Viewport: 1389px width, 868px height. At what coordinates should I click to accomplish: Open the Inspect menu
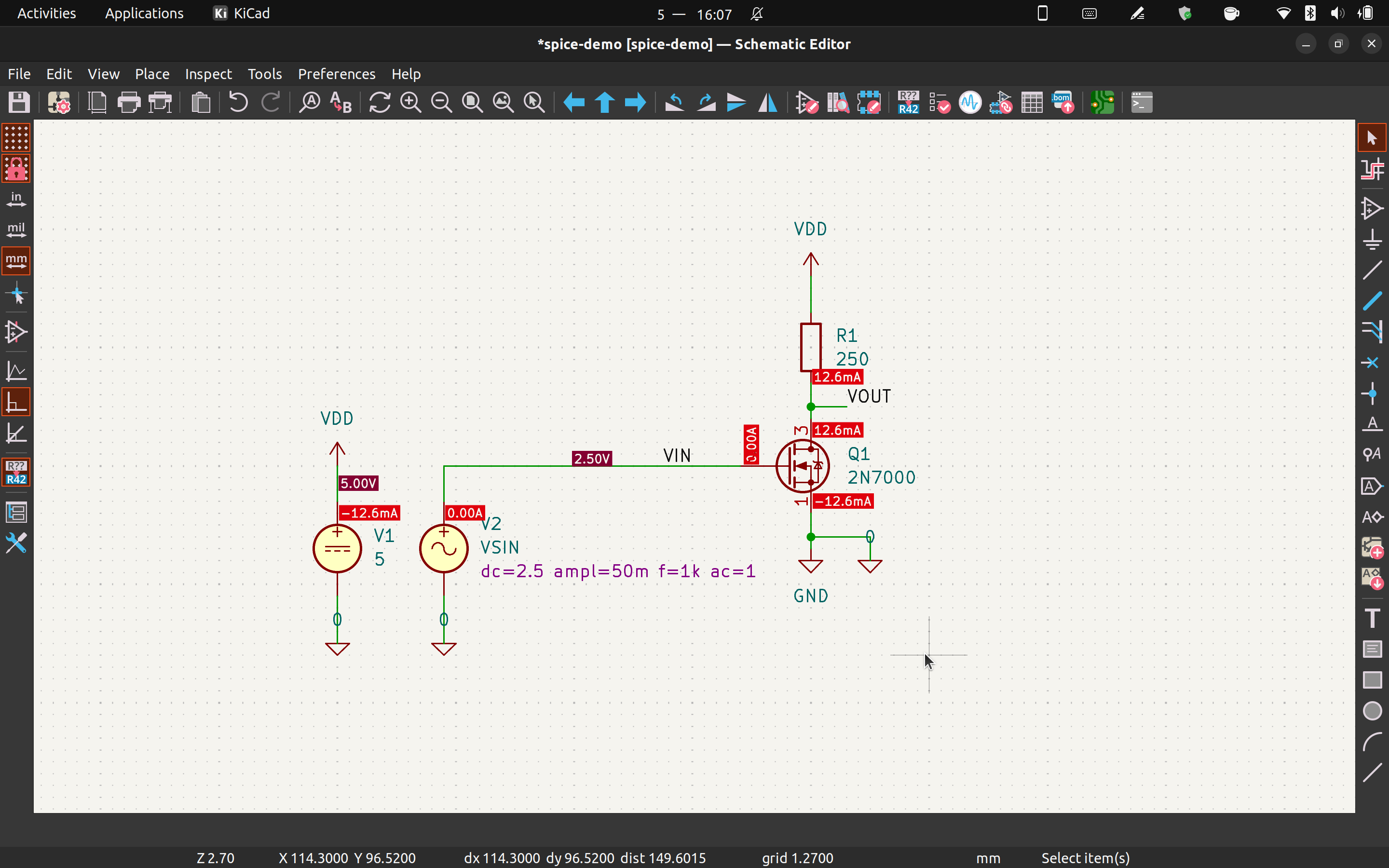coord(208,74)
